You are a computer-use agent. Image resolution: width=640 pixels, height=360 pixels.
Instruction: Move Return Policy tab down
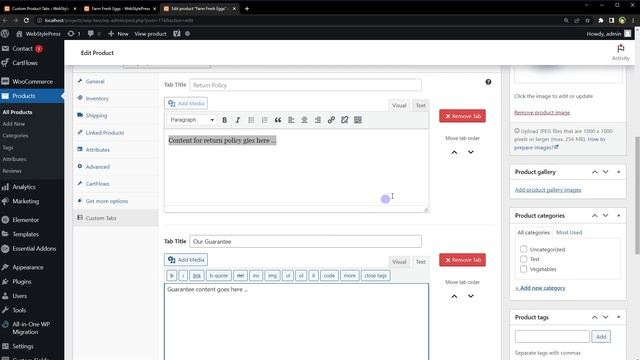471,152
